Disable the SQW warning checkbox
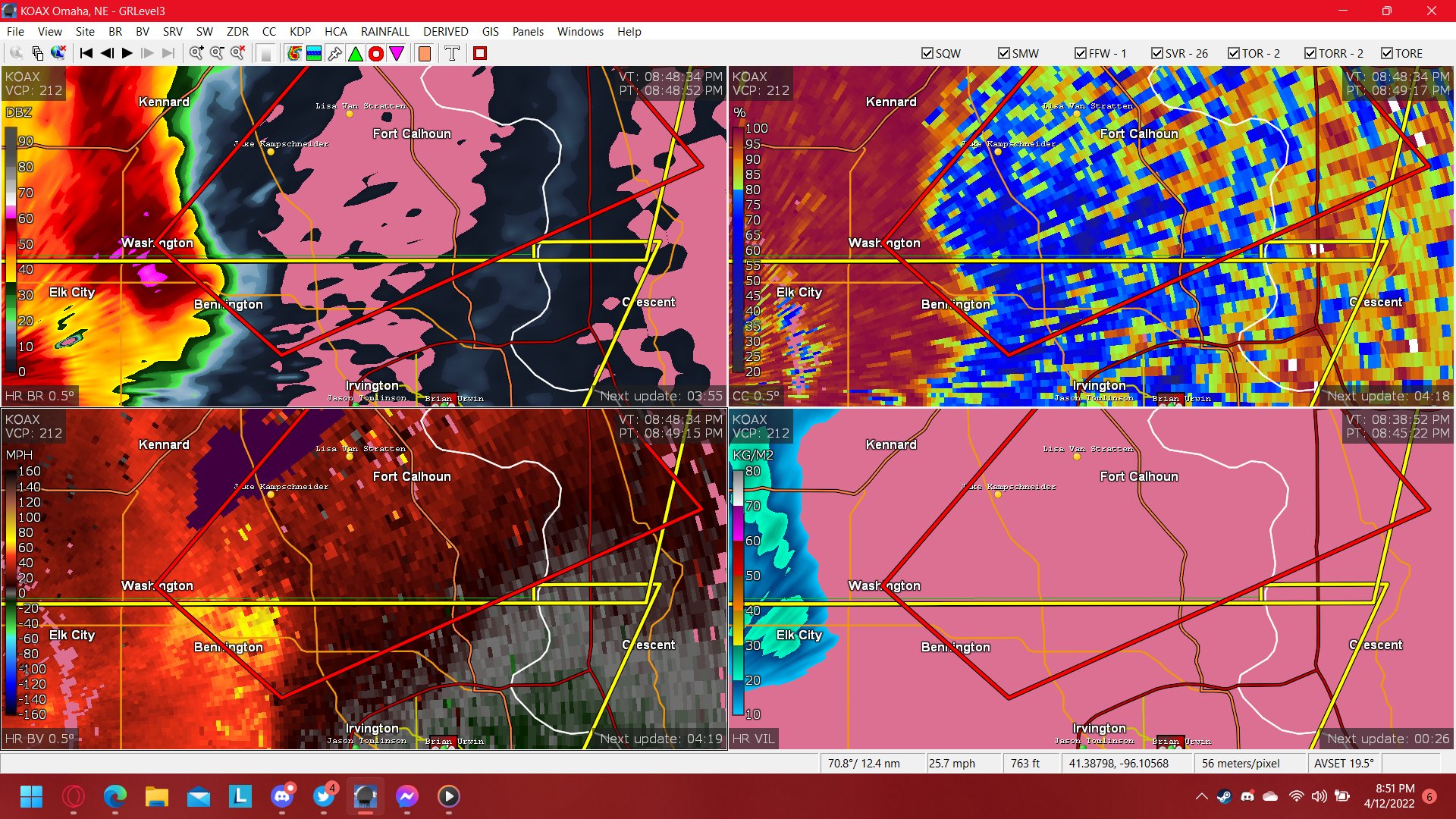 [927, 53]
